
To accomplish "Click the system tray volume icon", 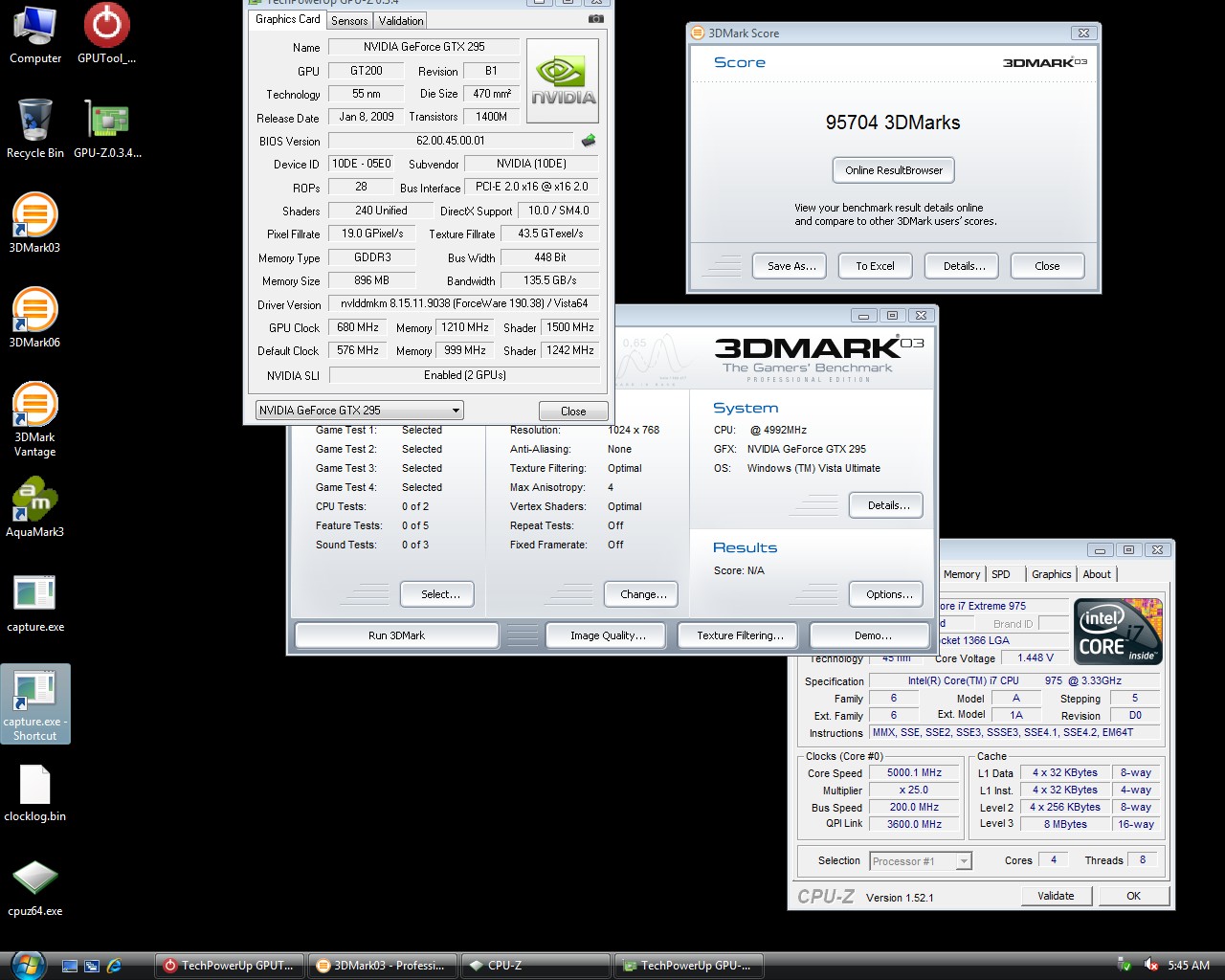I will [1151, 966].
